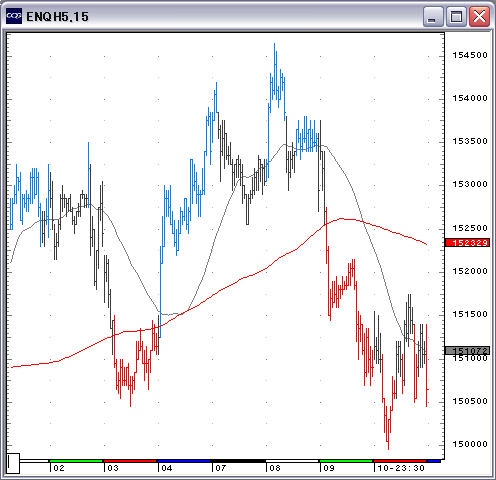Minimize the ENQH5,15 chart window
The width and height of the screenshot is (496, 480).
[x=433, y=16]
